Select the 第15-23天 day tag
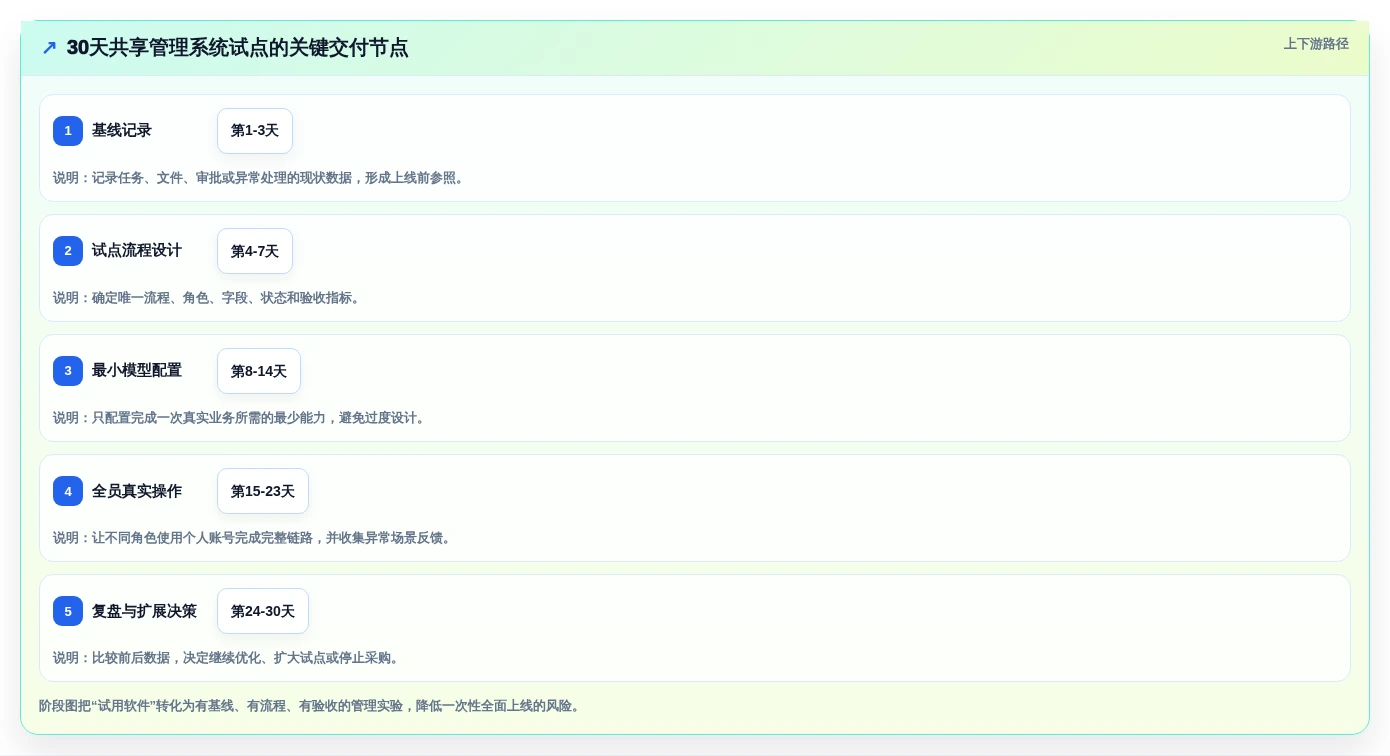 coord(263,491)
